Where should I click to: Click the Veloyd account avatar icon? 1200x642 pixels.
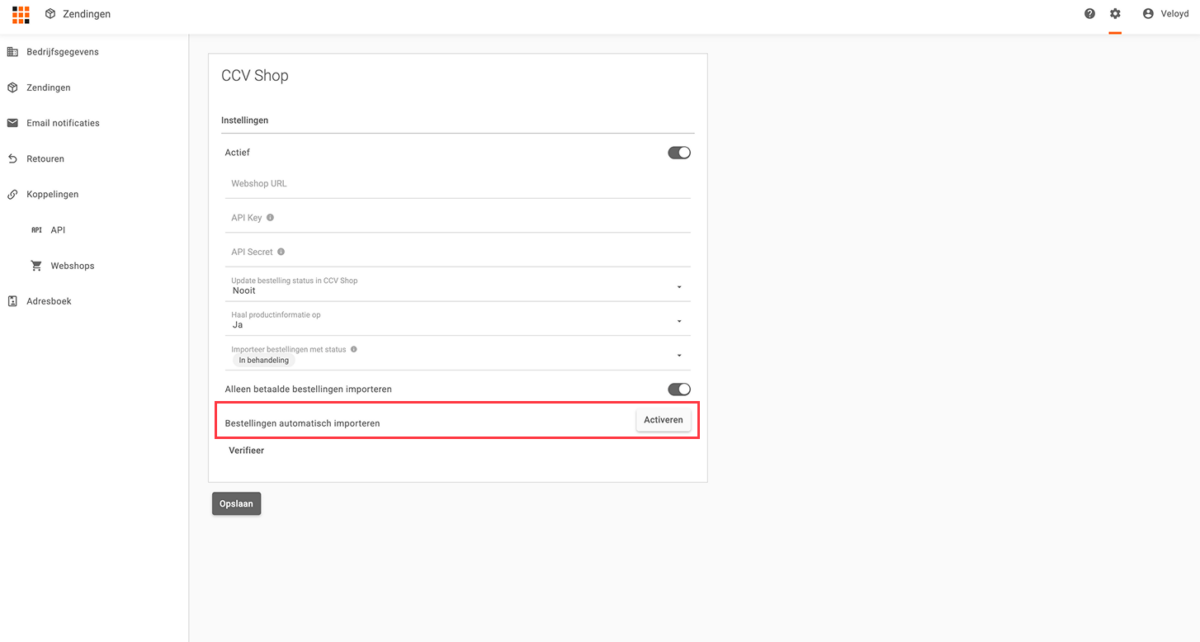[1148, 14]
